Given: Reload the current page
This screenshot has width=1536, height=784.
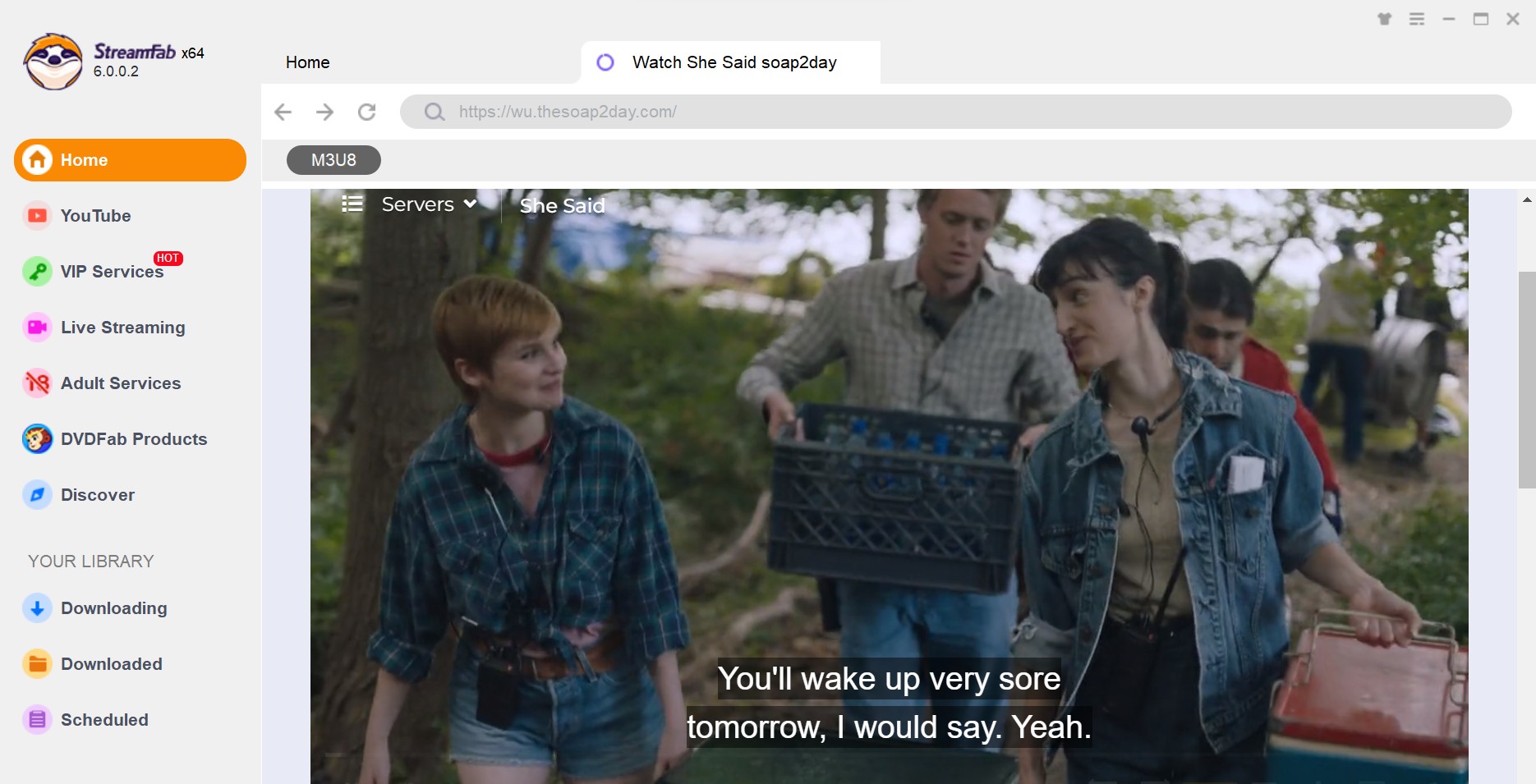Looking at the screenshot, I should (x=367, y=112).
